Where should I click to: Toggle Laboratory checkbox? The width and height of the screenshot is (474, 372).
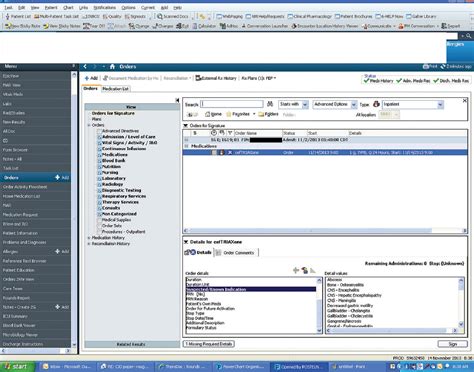click(x=99, y=179)
